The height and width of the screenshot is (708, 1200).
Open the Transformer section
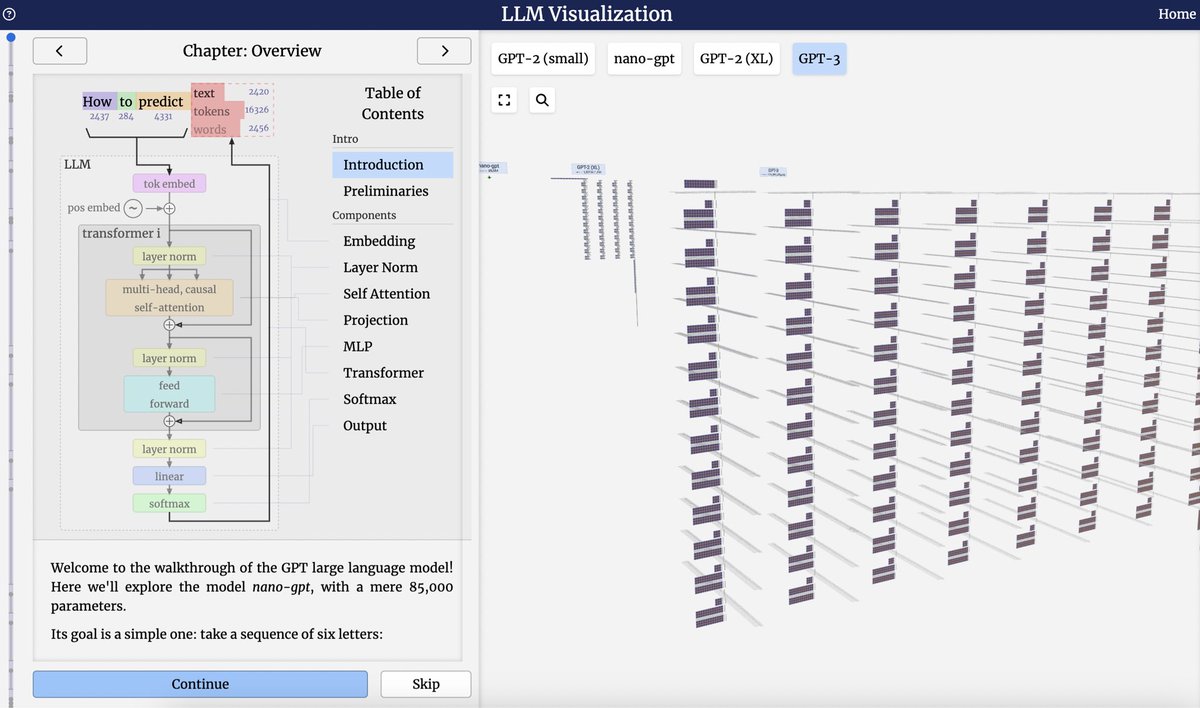click(x=384, y=373)
